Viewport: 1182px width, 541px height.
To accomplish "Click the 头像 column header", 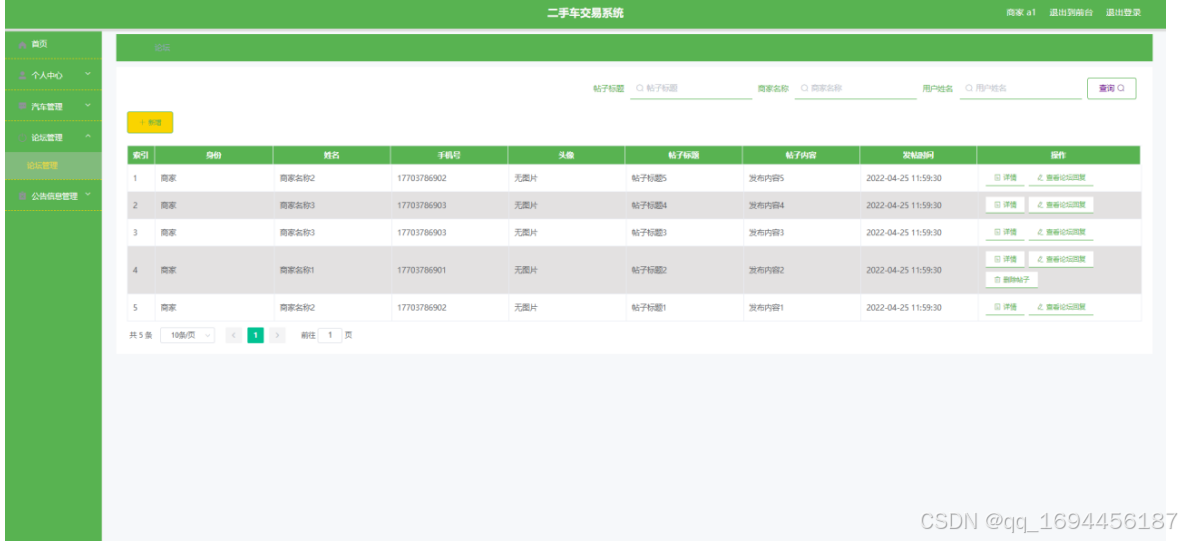I will pyautogui.click(x=566, y=155).
